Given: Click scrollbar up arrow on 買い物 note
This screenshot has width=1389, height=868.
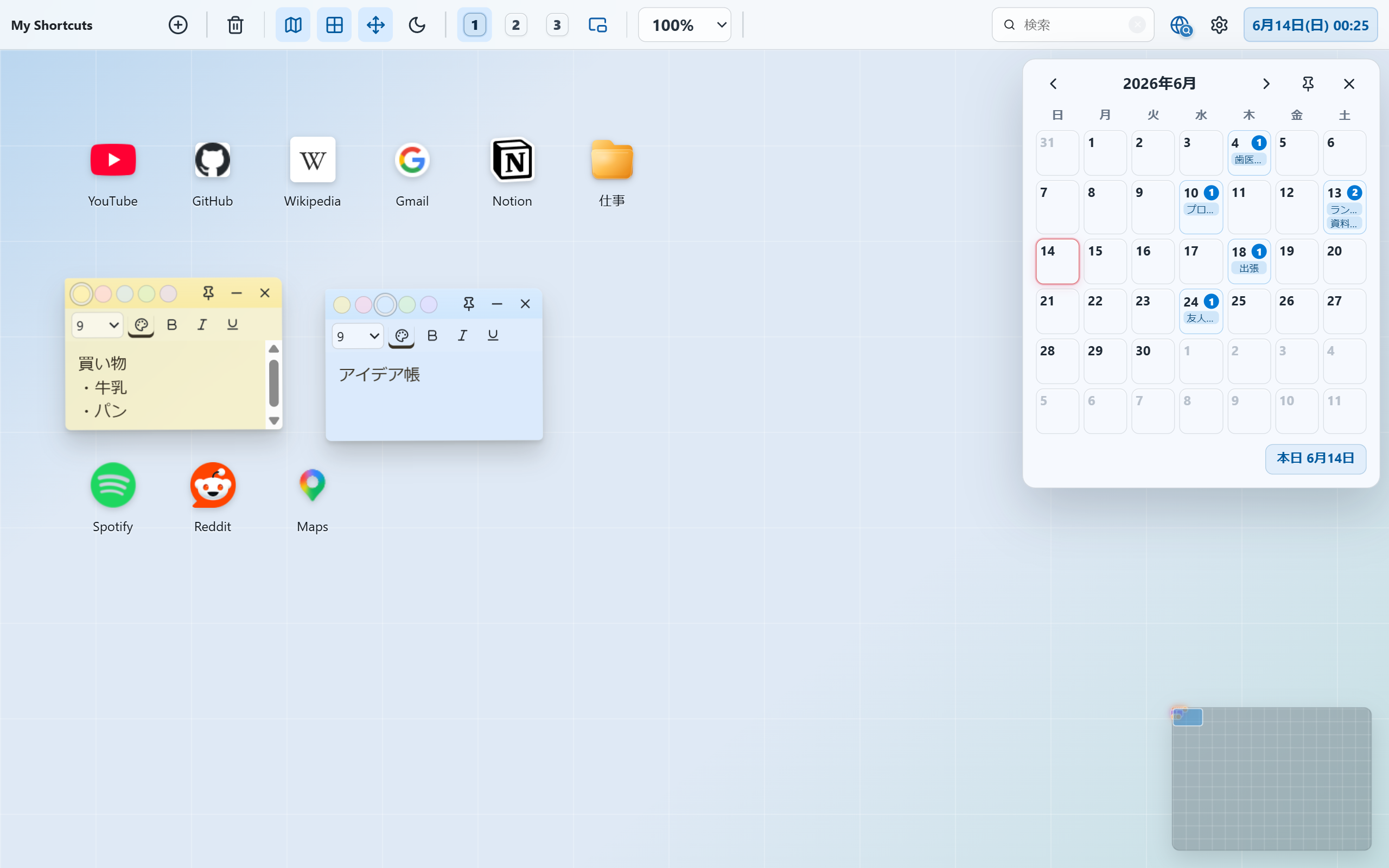Looking at the screenshot, I should pos(274,349).
